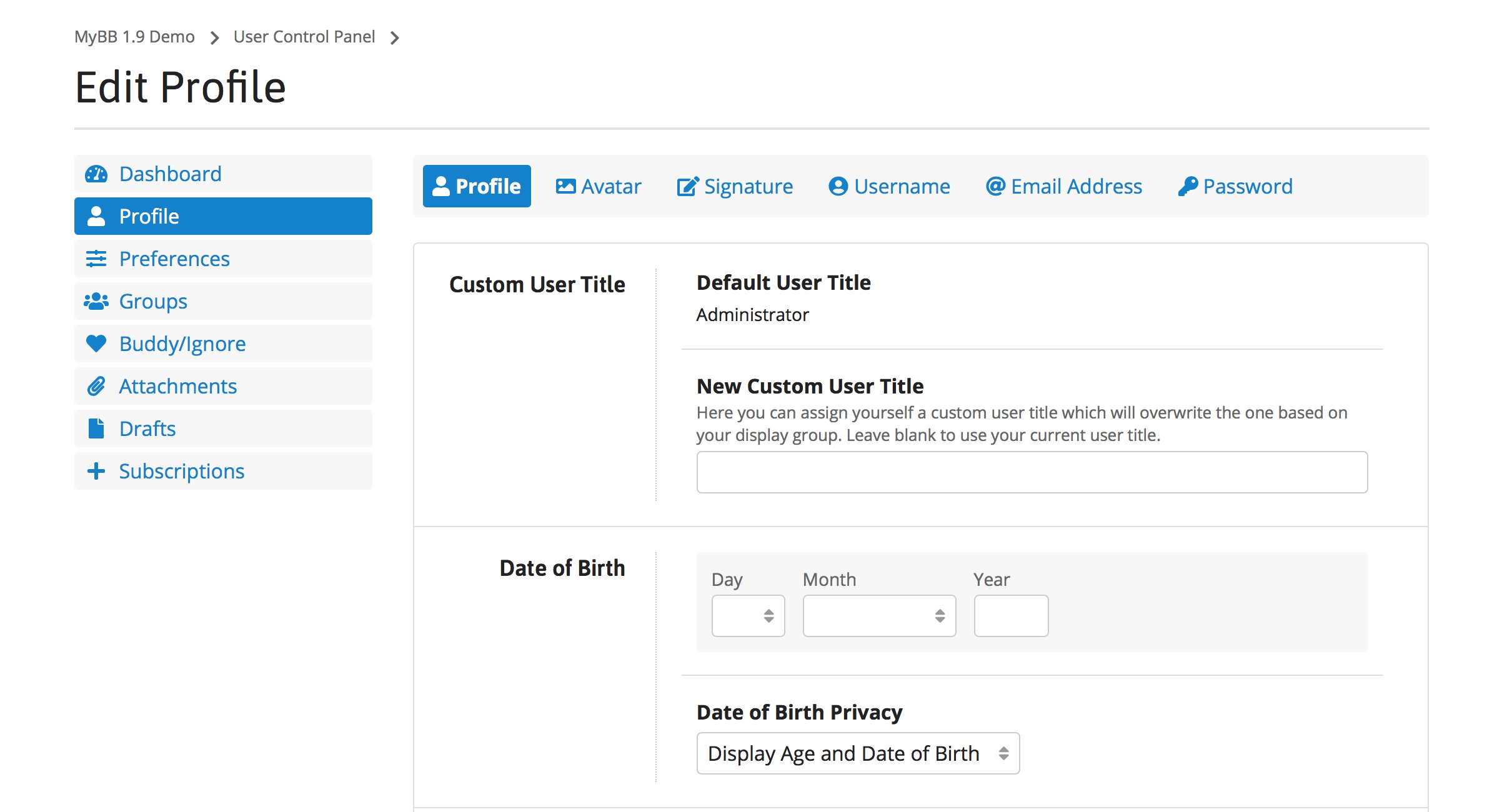The image size is (1502, 812).
Task: Switch to the Signature tab
Action: [x=735, y=186]
